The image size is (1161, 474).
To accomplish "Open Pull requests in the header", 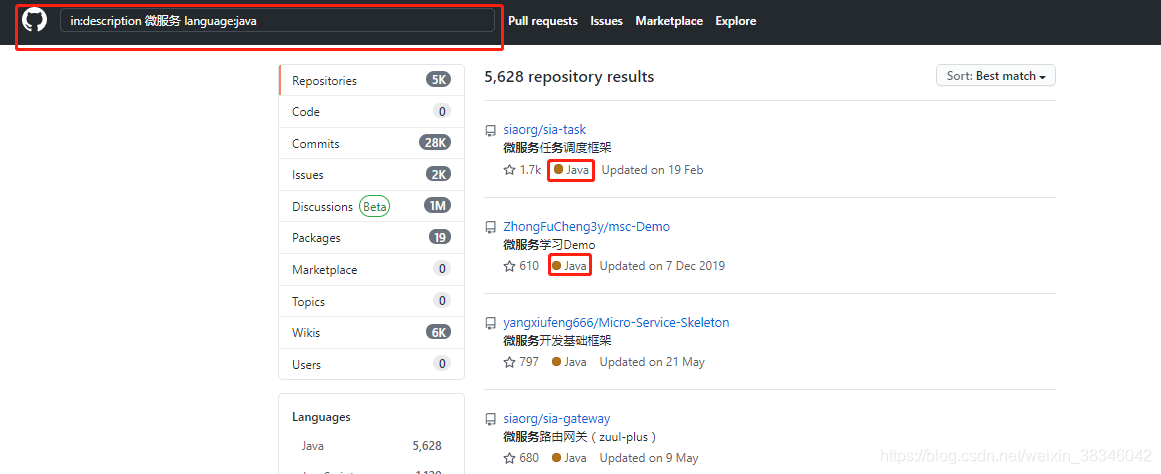I will tap(543, 21).
